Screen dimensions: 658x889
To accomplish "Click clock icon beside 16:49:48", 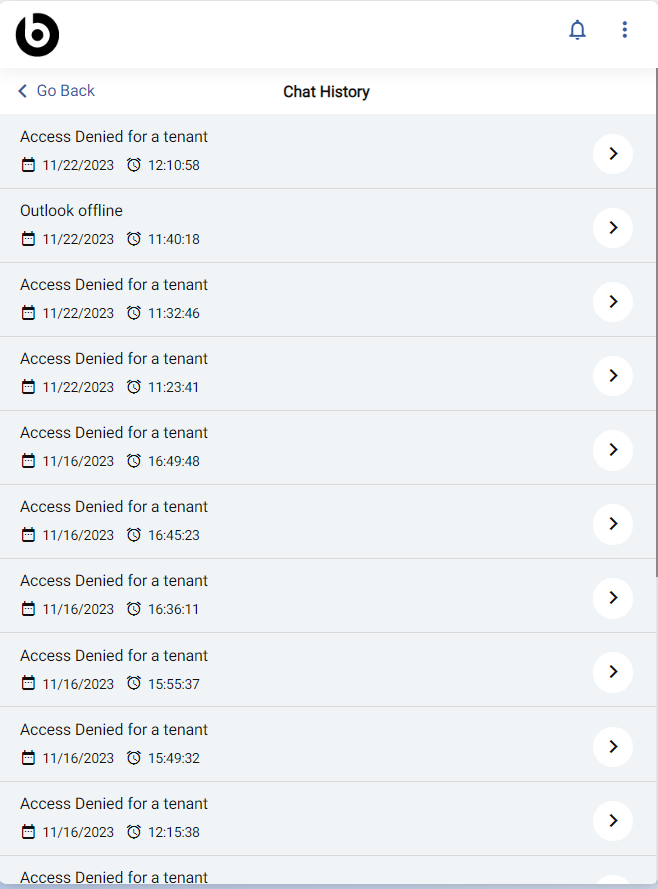I will (x=134, y=461).
